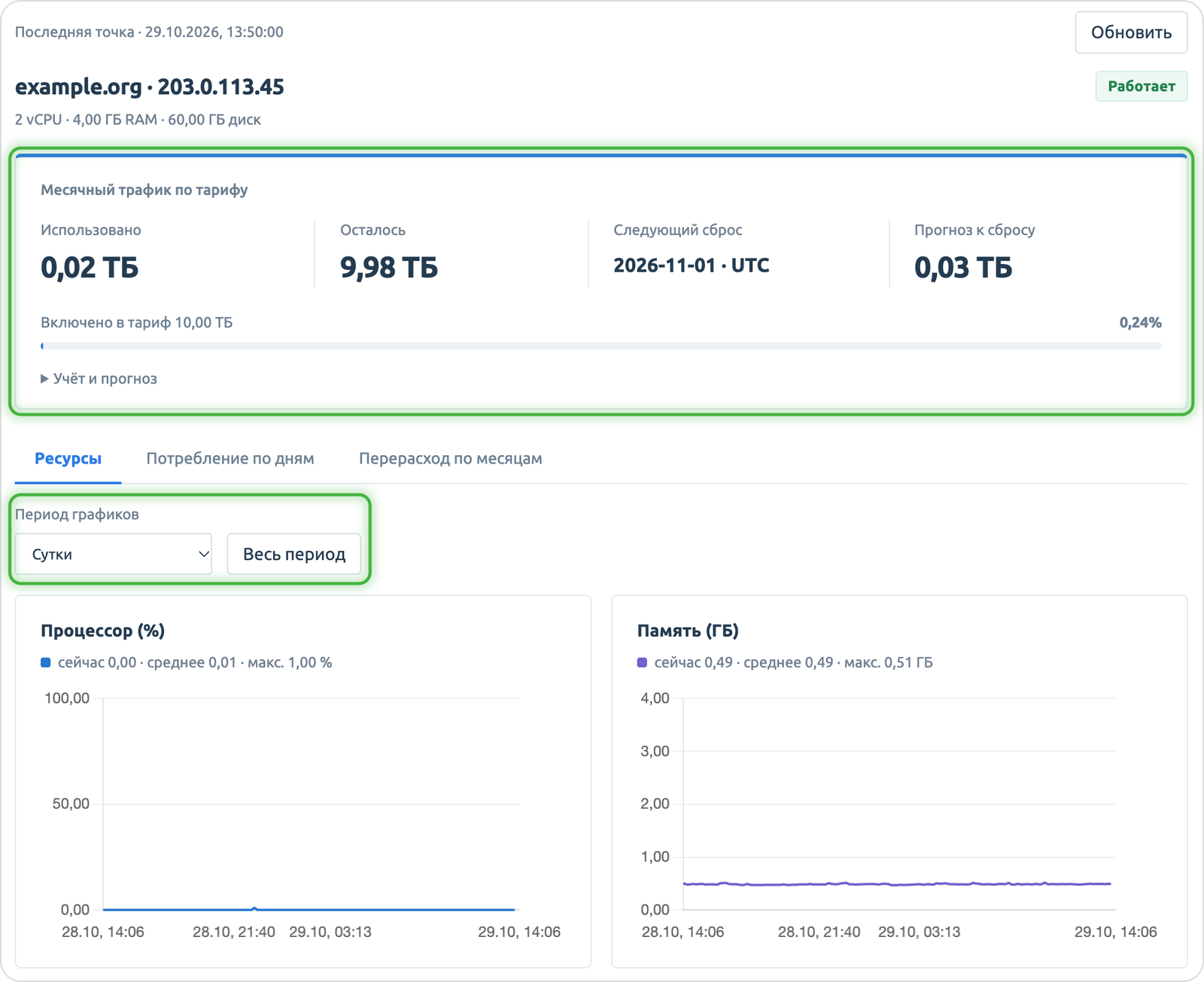This screenshot has width=1204, height=982.
Task: Click the Память (ГБ) chart title
Action: (x=688, y=631)
